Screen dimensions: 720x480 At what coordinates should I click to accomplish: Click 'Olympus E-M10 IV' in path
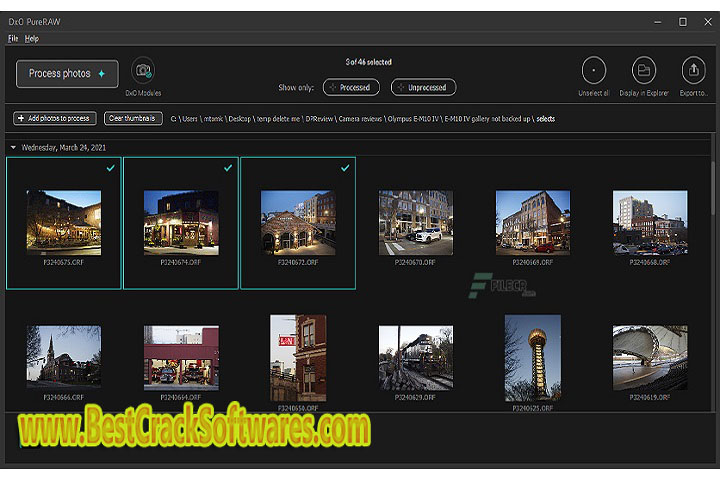pos(413,119)
